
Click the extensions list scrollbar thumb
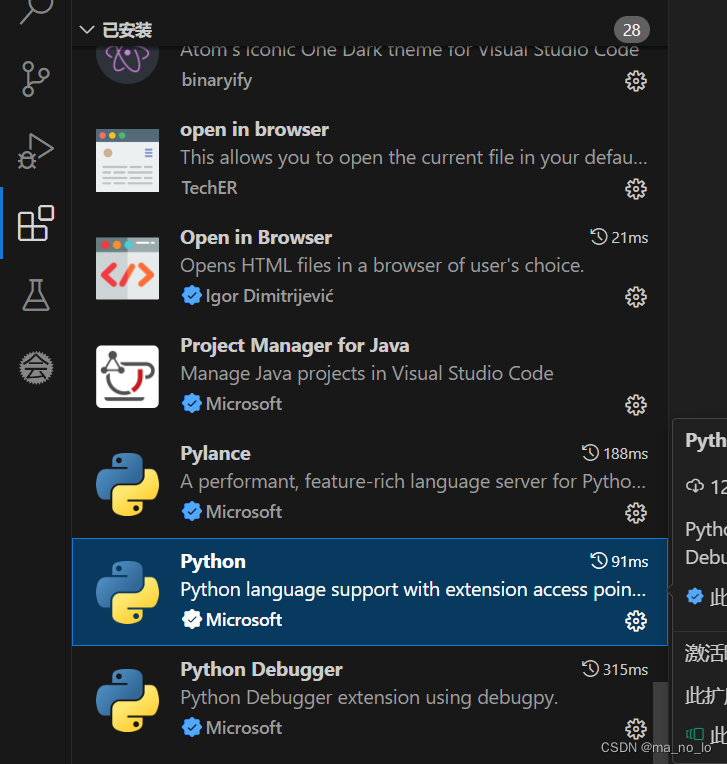[x=660, y=723]
